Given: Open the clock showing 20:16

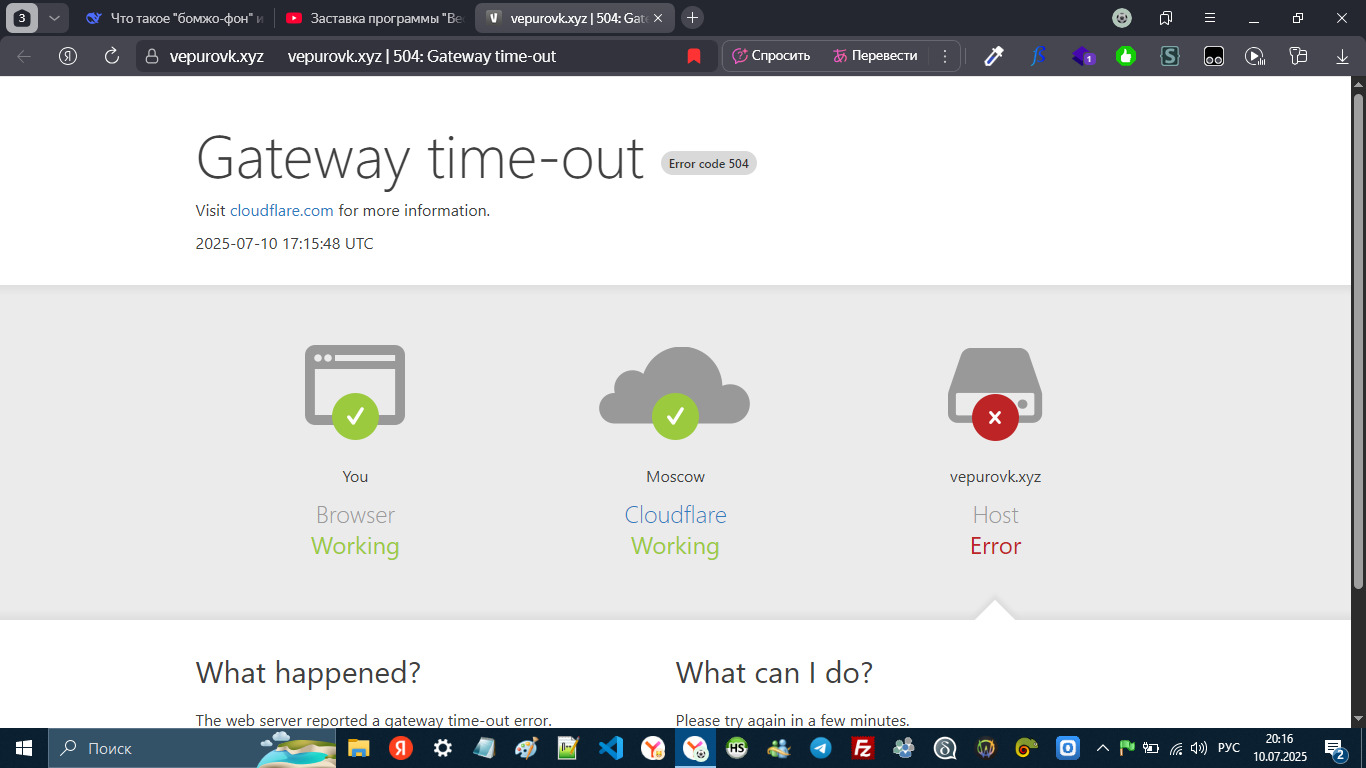Looking at the screenshot, I should point(1279,748).
